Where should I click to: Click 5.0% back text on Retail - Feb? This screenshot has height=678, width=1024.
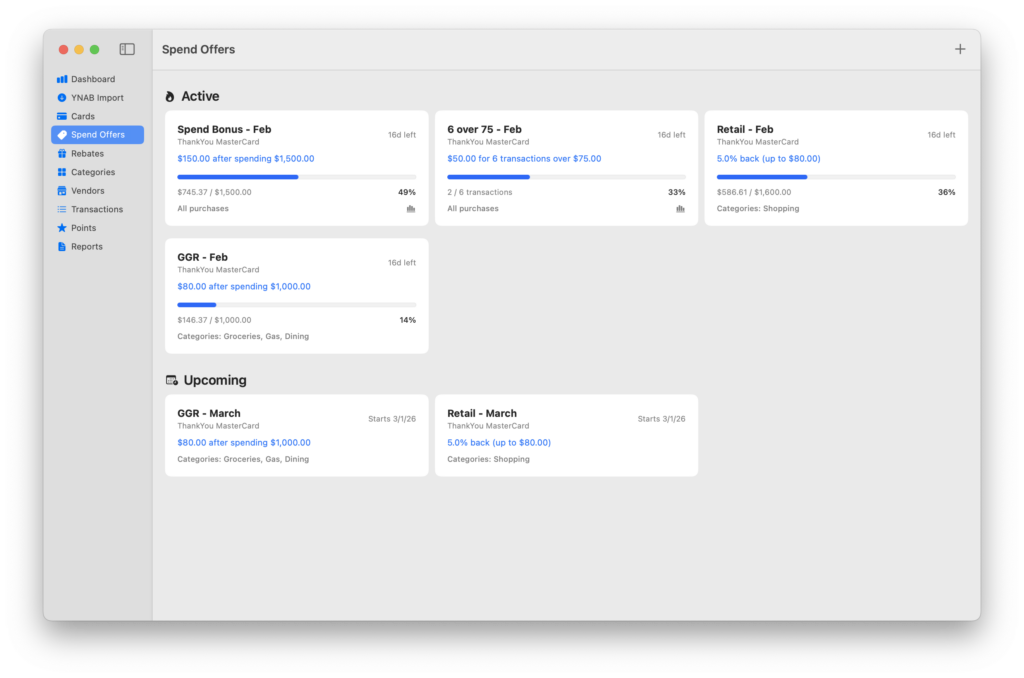click(x=768, y=158)
